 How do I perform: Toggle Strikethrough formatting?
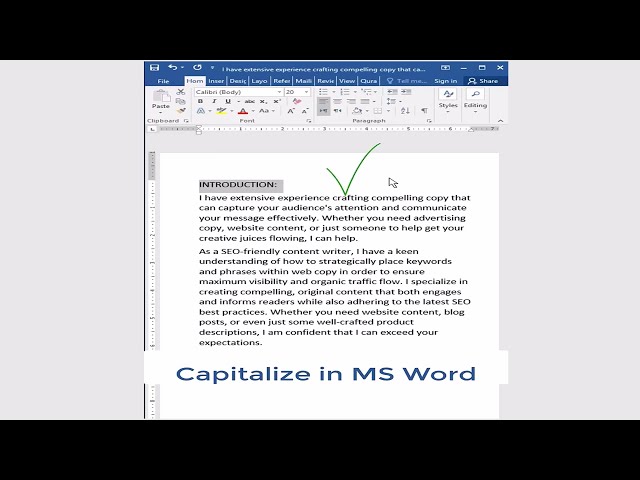click(x=249, y=101)
